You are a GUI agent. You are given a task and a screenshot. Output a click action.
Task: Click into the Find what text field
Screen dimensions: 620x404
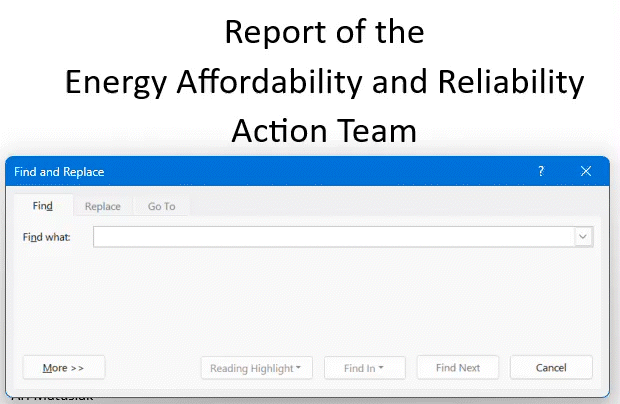coord(333,237)
